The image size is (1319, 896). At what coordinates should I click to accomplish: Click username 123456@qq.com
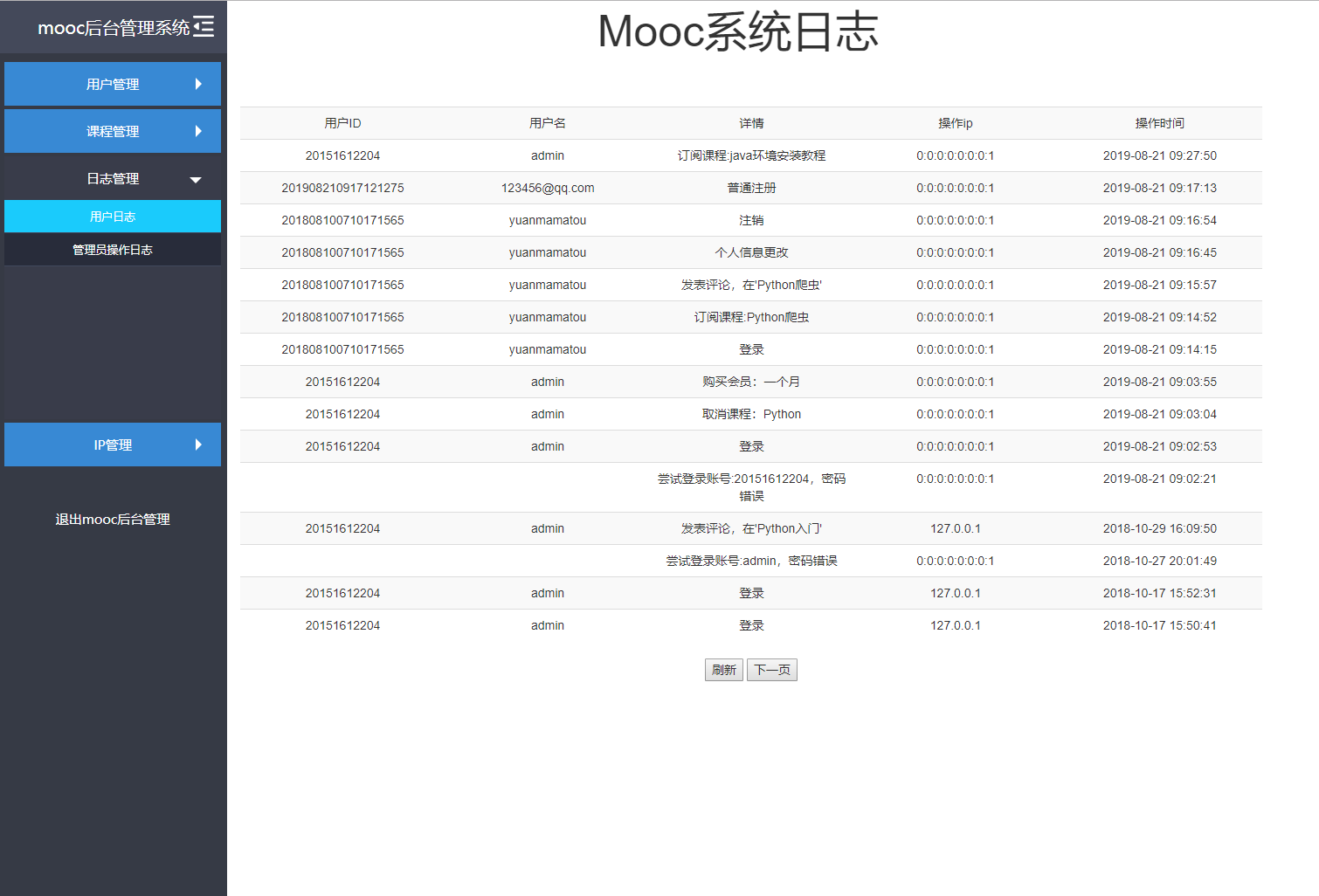[x=548, y=188]
